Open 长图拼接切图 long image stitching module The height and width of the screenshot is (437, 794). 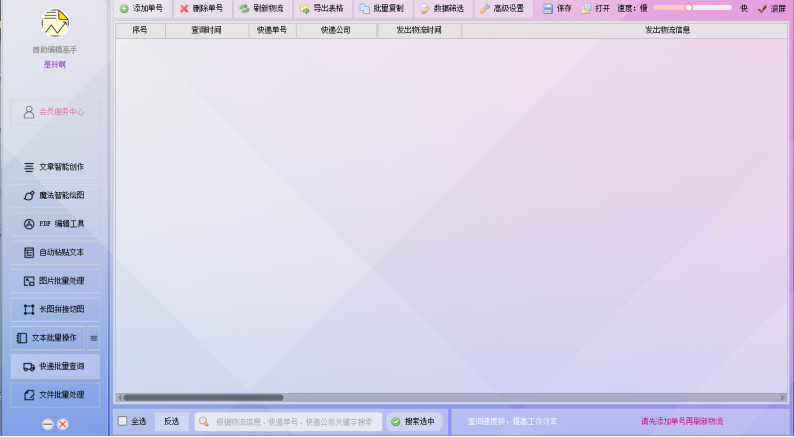[55, 309]
